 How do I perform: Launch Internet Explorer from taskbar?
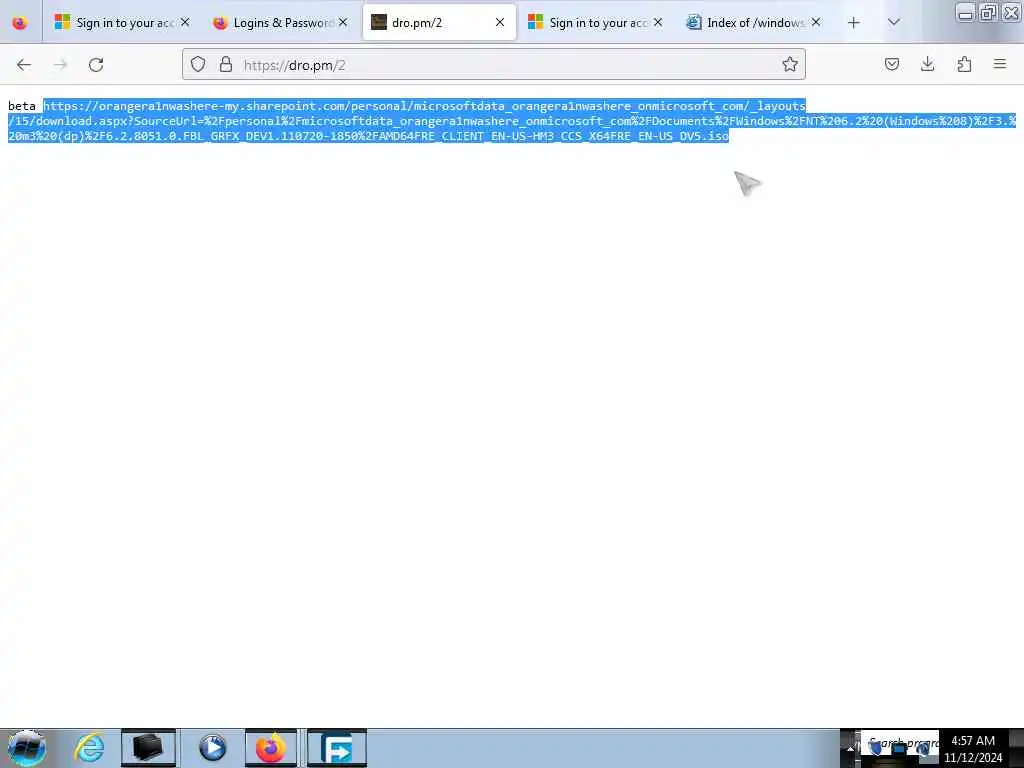[89, 748]
